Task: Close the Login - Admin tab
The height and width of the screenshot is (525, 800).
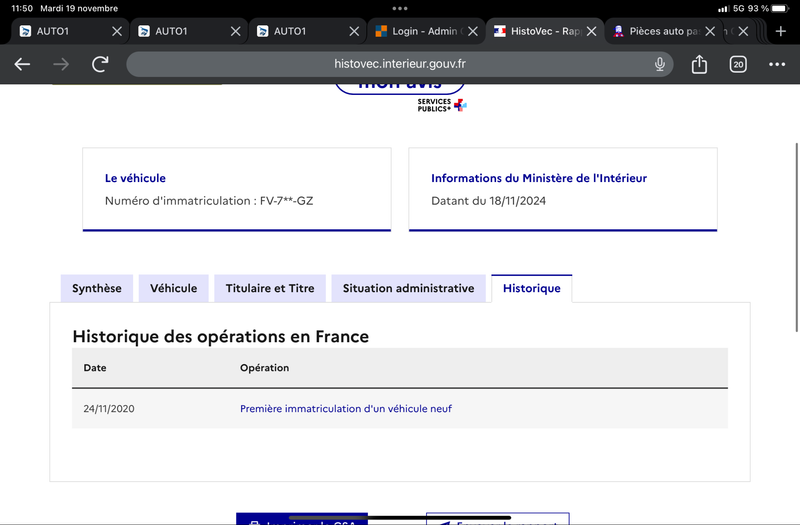Action: pos(473,31)
